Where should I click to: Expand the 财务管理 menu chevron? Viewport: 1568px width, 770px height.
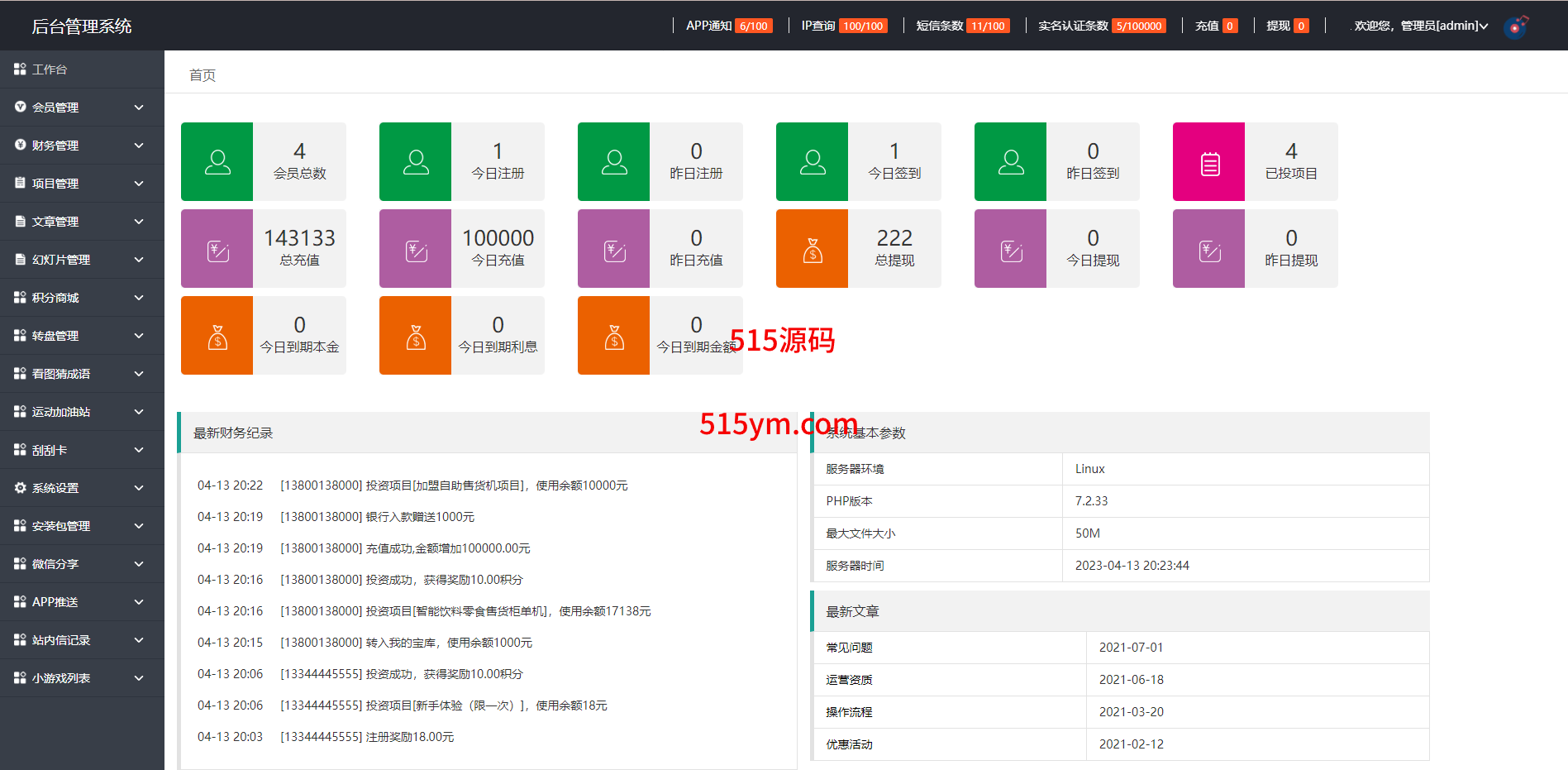139,146
